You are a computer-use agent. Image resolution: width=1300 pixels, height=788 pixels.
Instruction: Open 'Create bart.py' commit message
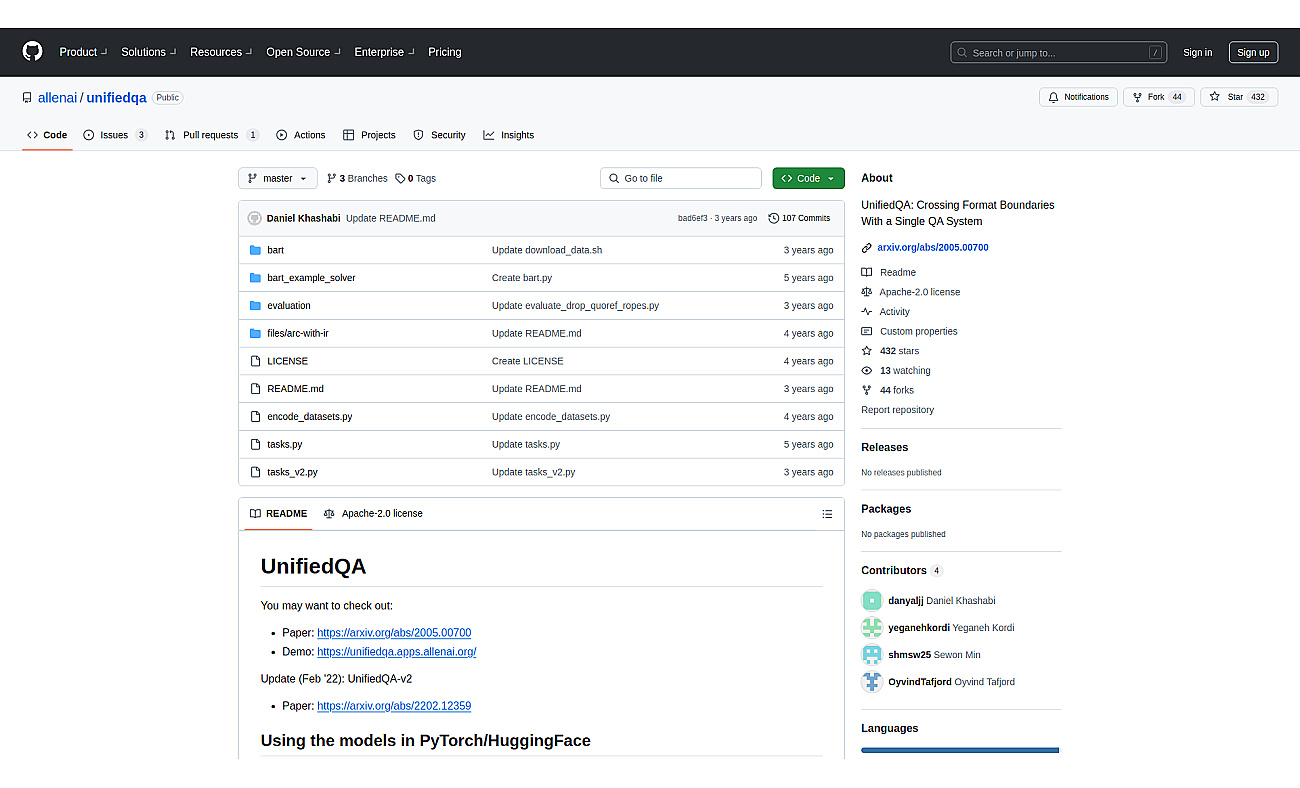tap(522, 278)
